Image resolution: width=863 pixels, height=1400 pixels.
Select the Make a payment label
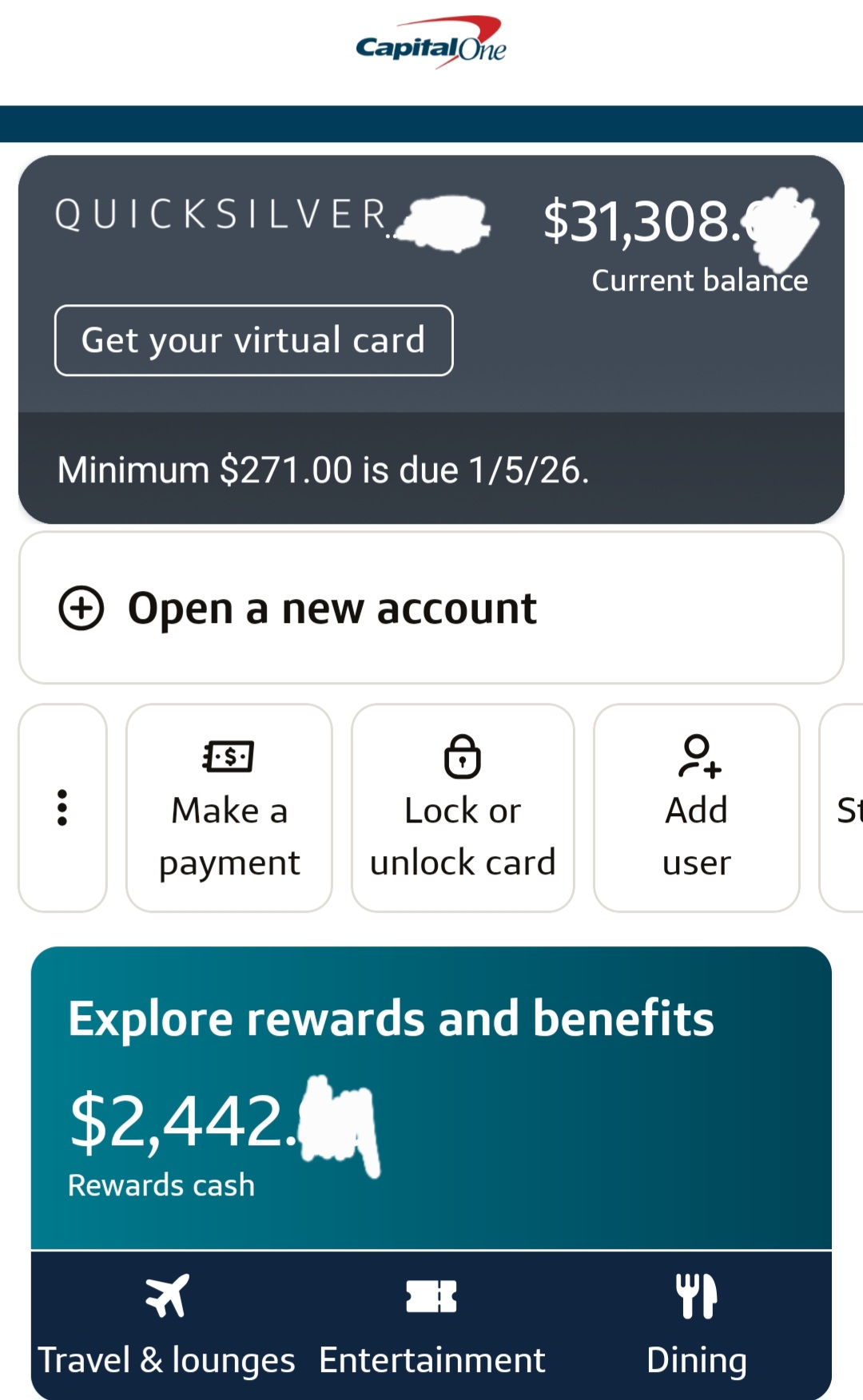click(x=229, y=836)
